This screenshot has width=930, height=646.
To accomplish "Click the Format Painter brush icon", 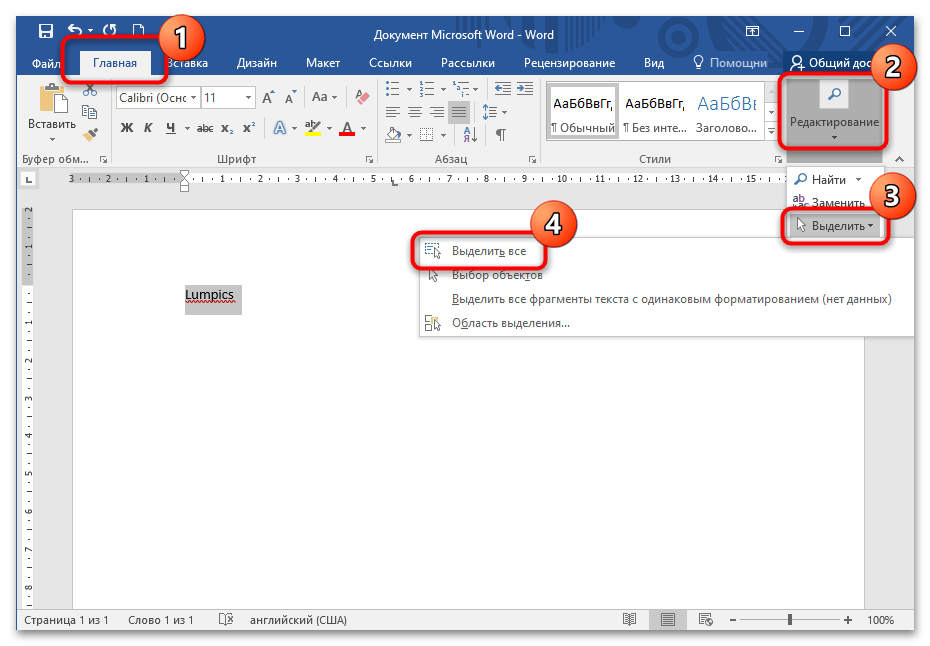I will click(90, 133).
